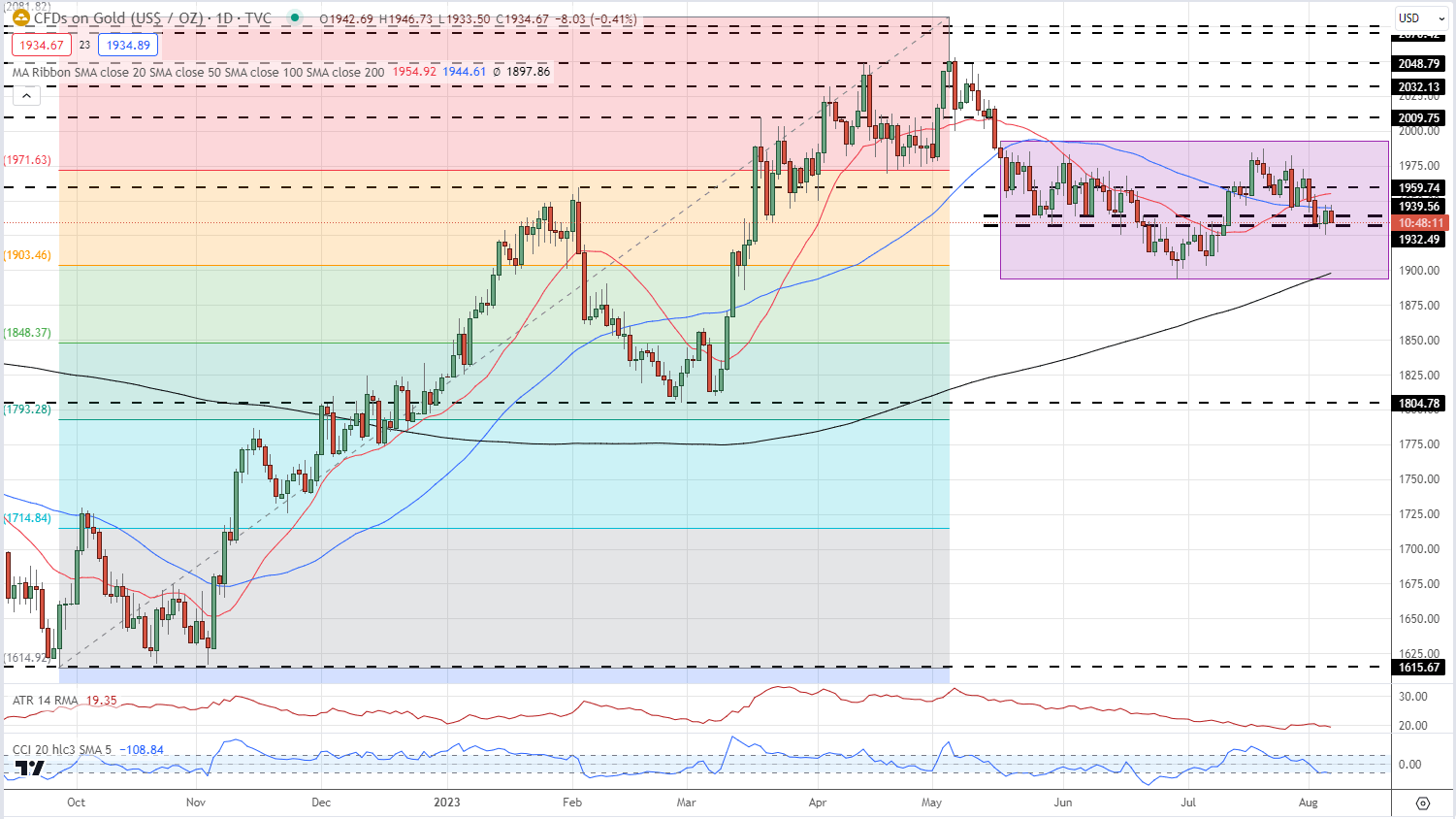Click the green market status dot
The width and height of the screenshot is (1456, 819).
[294, 18]
